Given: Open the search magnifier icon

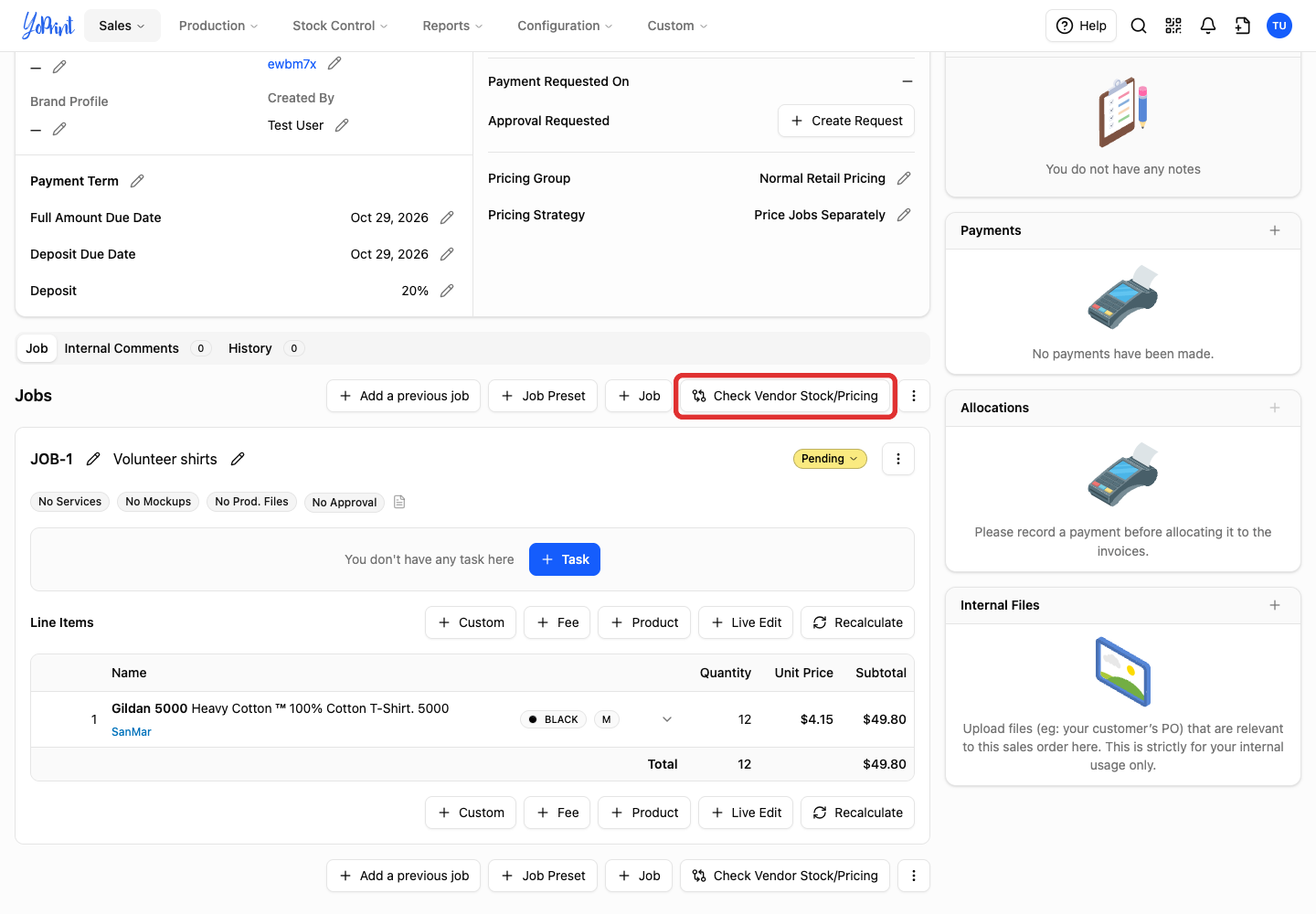Looking at the screenshot, I should [1139, 26].
